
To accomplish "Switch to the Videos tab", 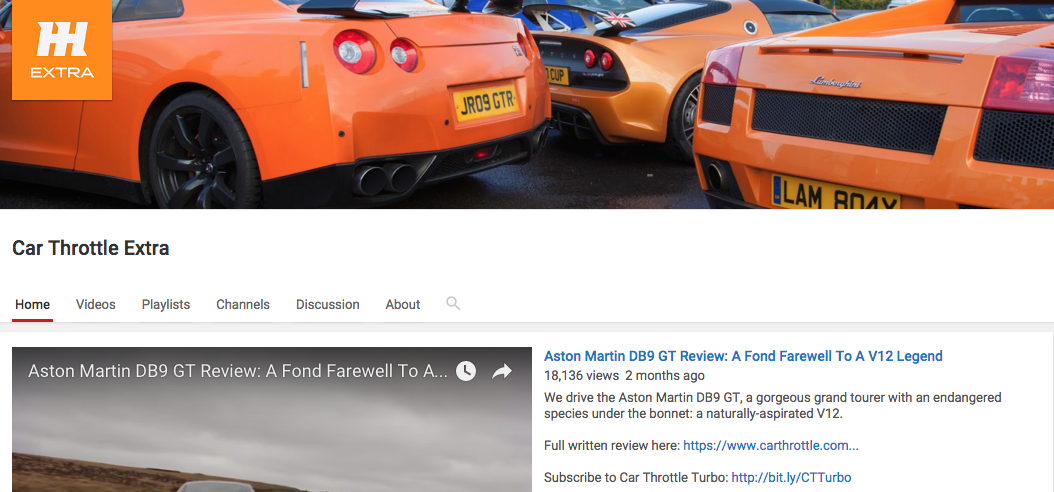I will click(x=96, y=304).
